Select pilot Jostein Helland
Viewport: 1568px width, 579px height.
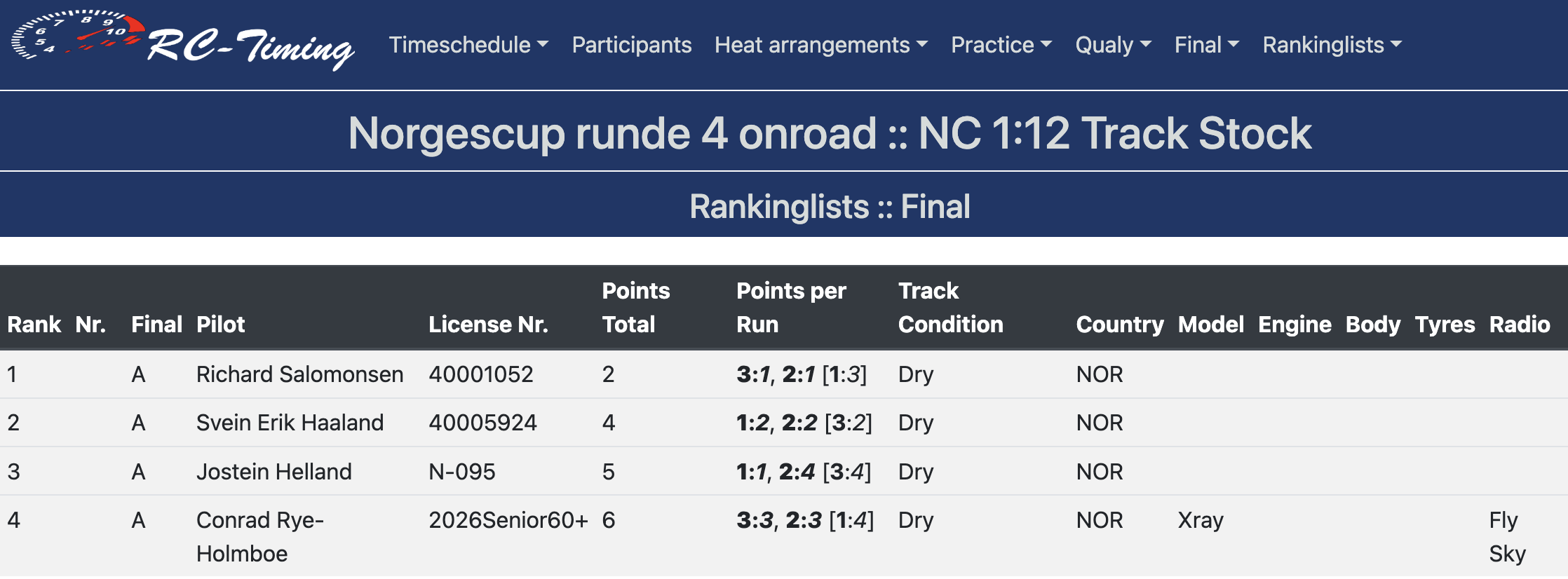273,472
